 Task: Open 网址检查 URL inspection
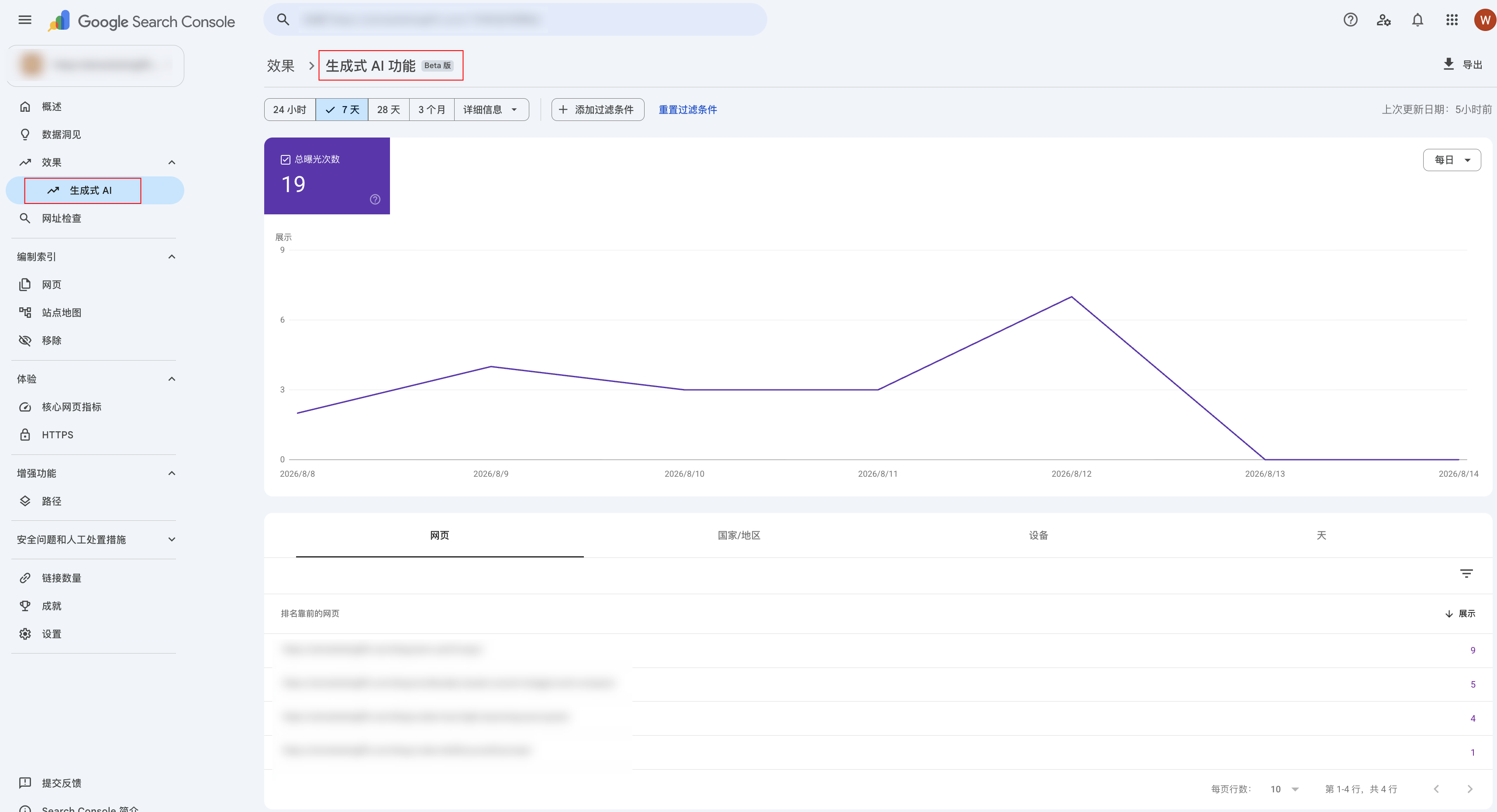point(95,218)
